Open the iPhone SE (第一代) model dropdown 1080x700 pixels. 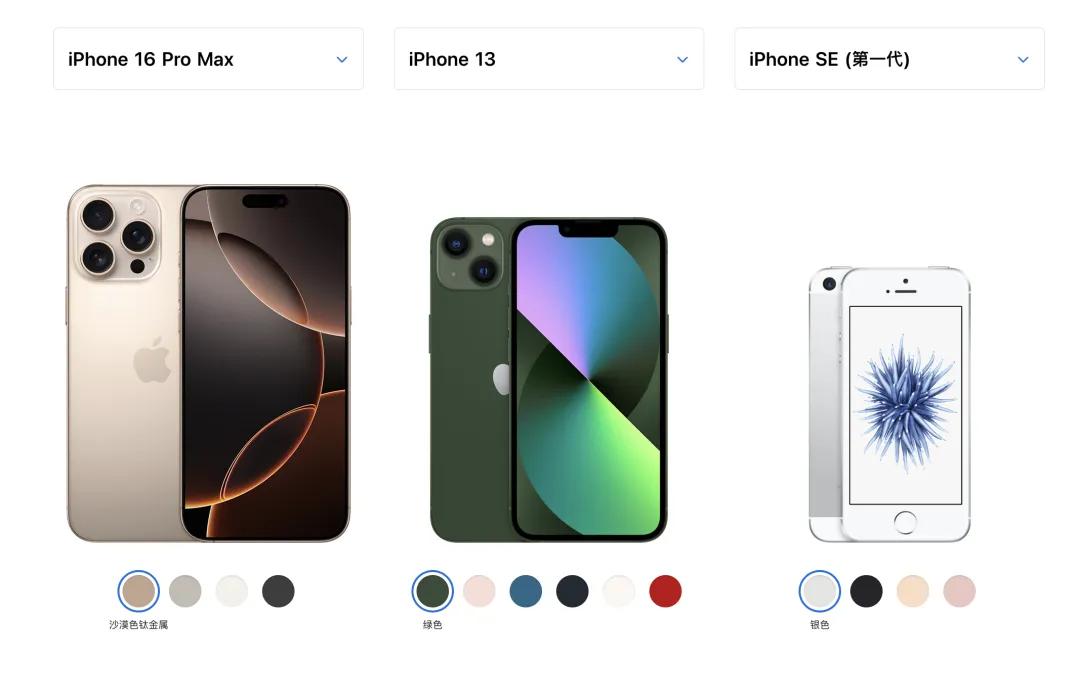[889, 59]
